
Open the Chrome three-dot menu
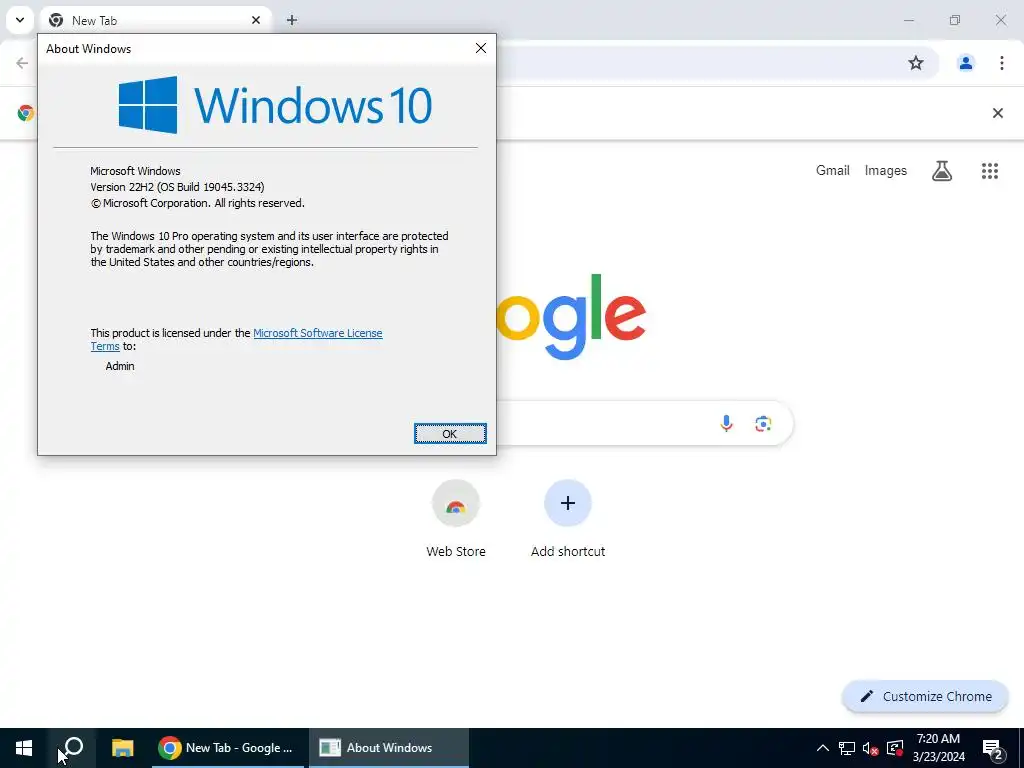pyautogui.click(x=1002, y=63)
